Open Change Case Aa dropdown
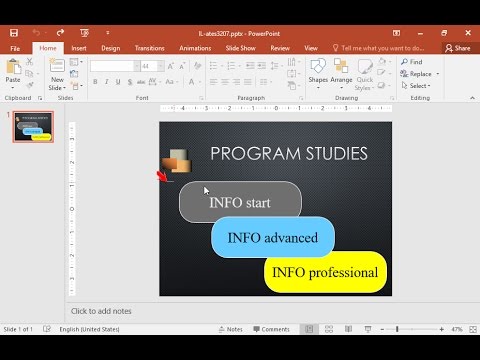Screen dimensions: 480x360 tap(171, 82)
